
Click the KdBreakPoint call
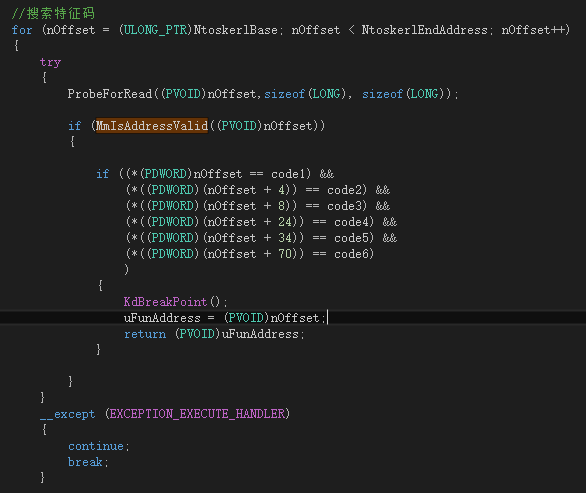pyautogui.click(x=165, y=302)
